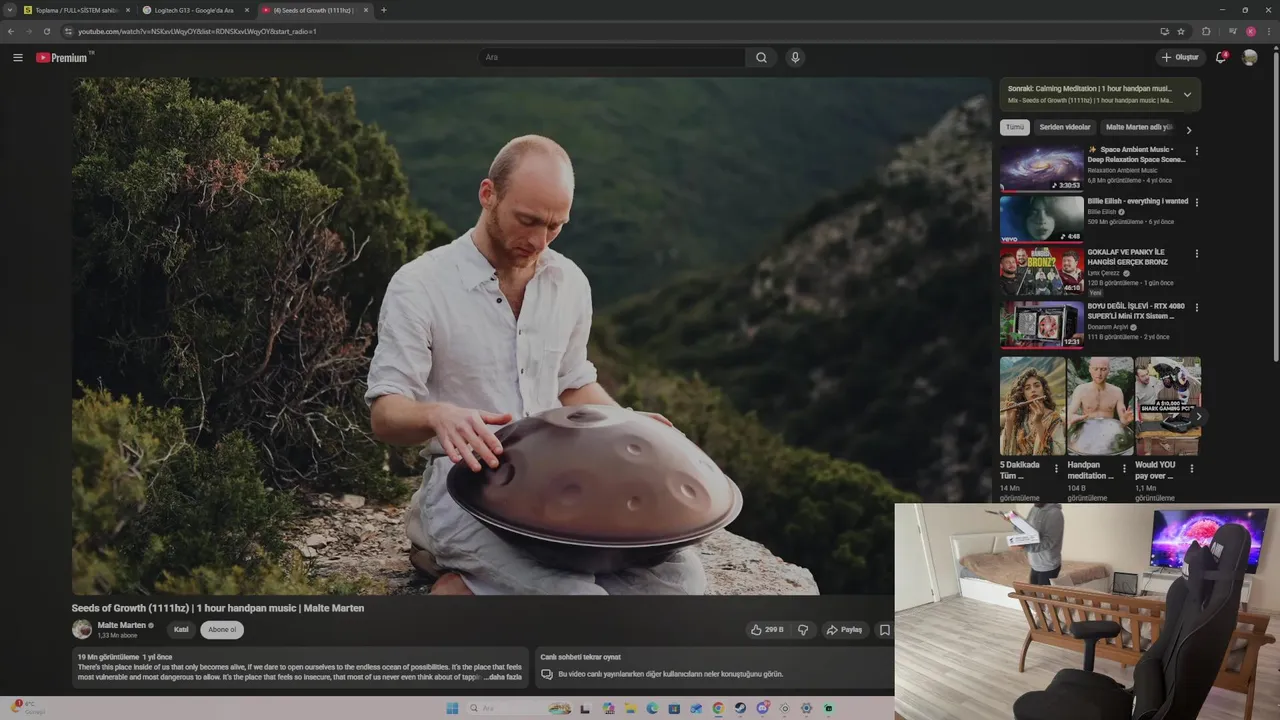Image resolution: width=1280 pixels, height=720 pixels.
Task: Open the browser extensions puzzle icon
Action: click(1206, 31)
